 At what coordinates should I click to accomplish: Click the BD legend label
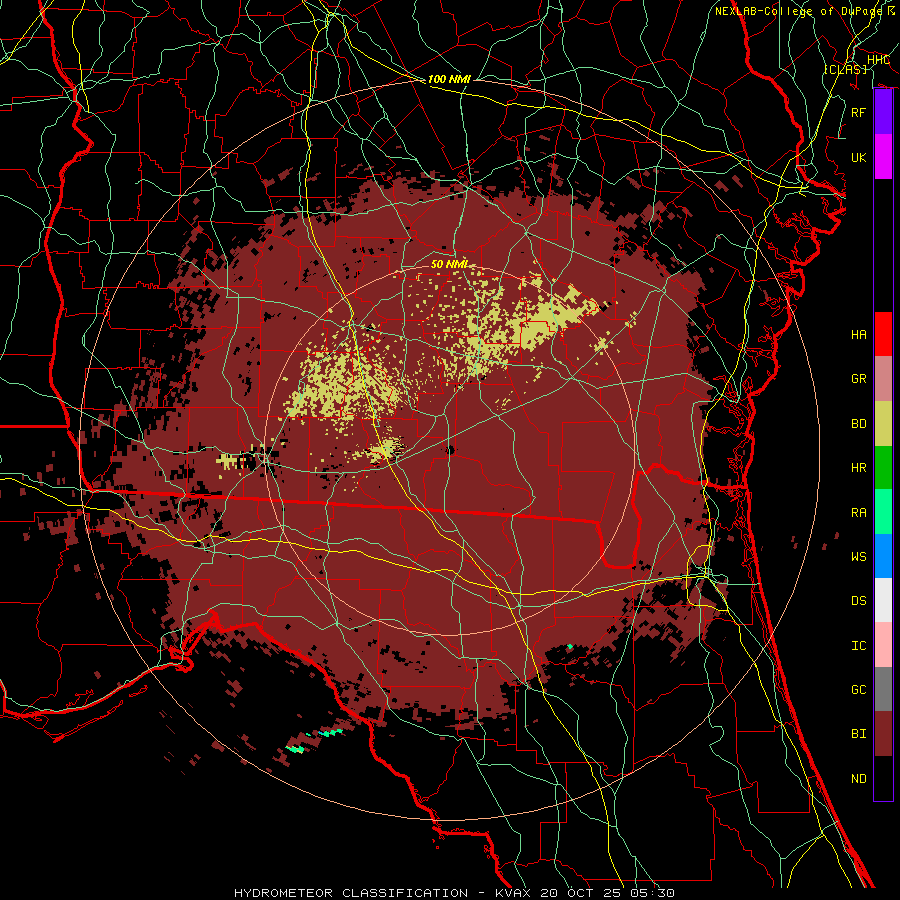(x=859, y=424)
